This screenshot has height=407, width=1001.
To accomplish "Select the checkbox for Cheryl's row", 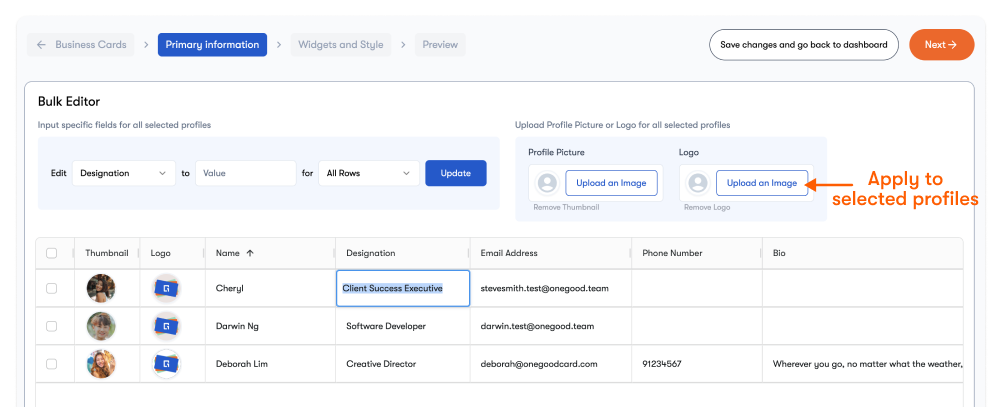I will tap(52, 289).
